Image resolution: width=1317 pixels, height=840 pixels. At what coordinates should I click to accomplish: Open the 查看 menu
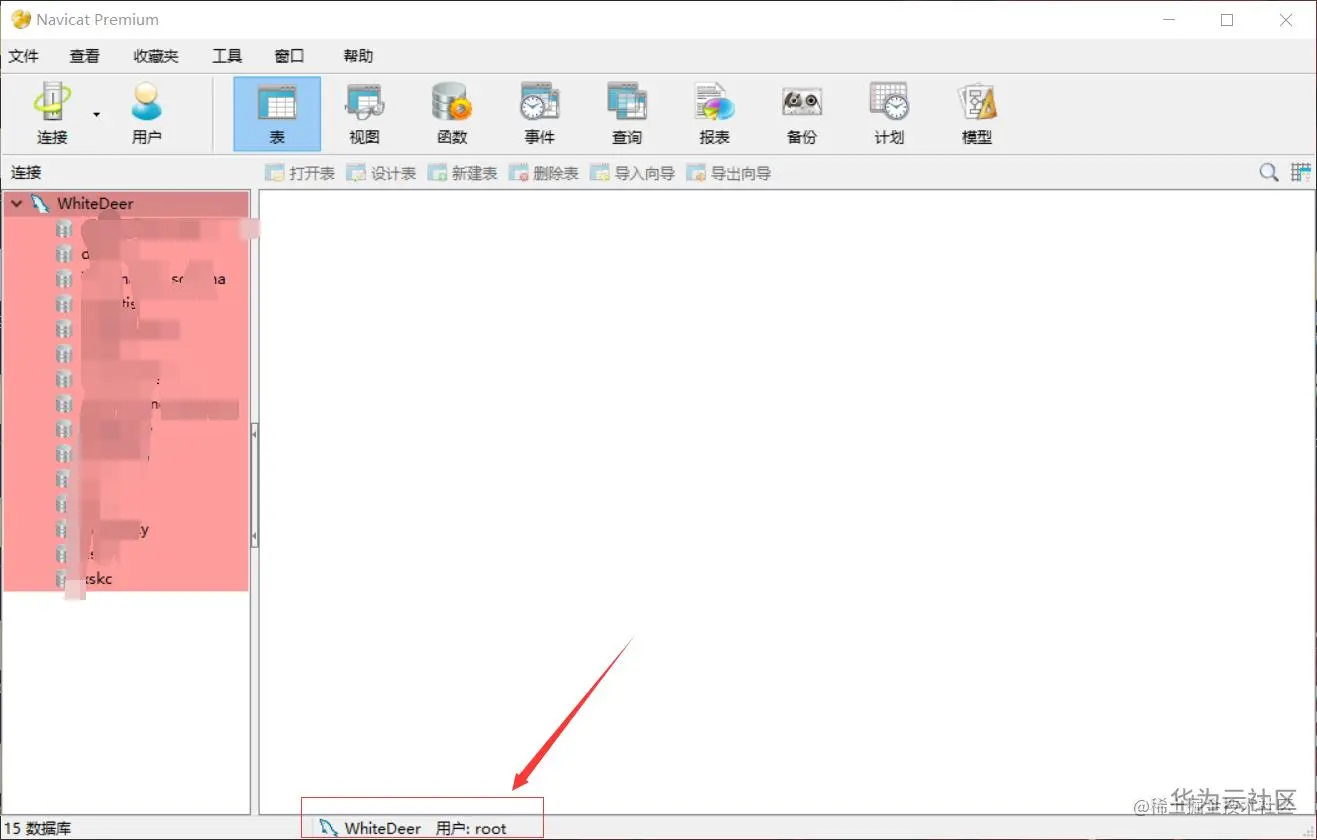85,56
